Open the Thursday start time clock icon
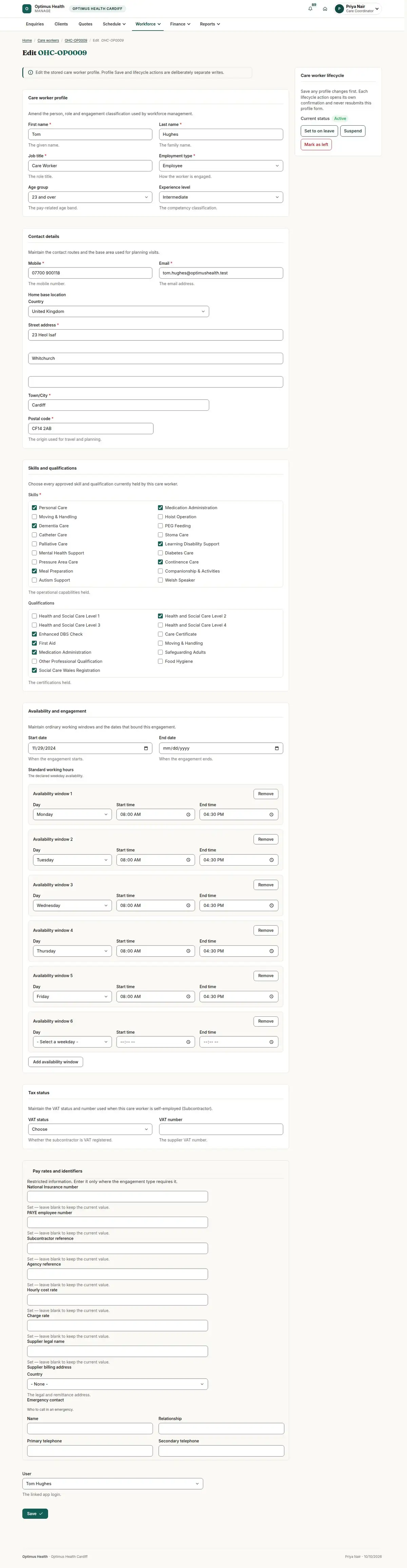This screenshot has width=407, height=1568. (x=188, y=951)
